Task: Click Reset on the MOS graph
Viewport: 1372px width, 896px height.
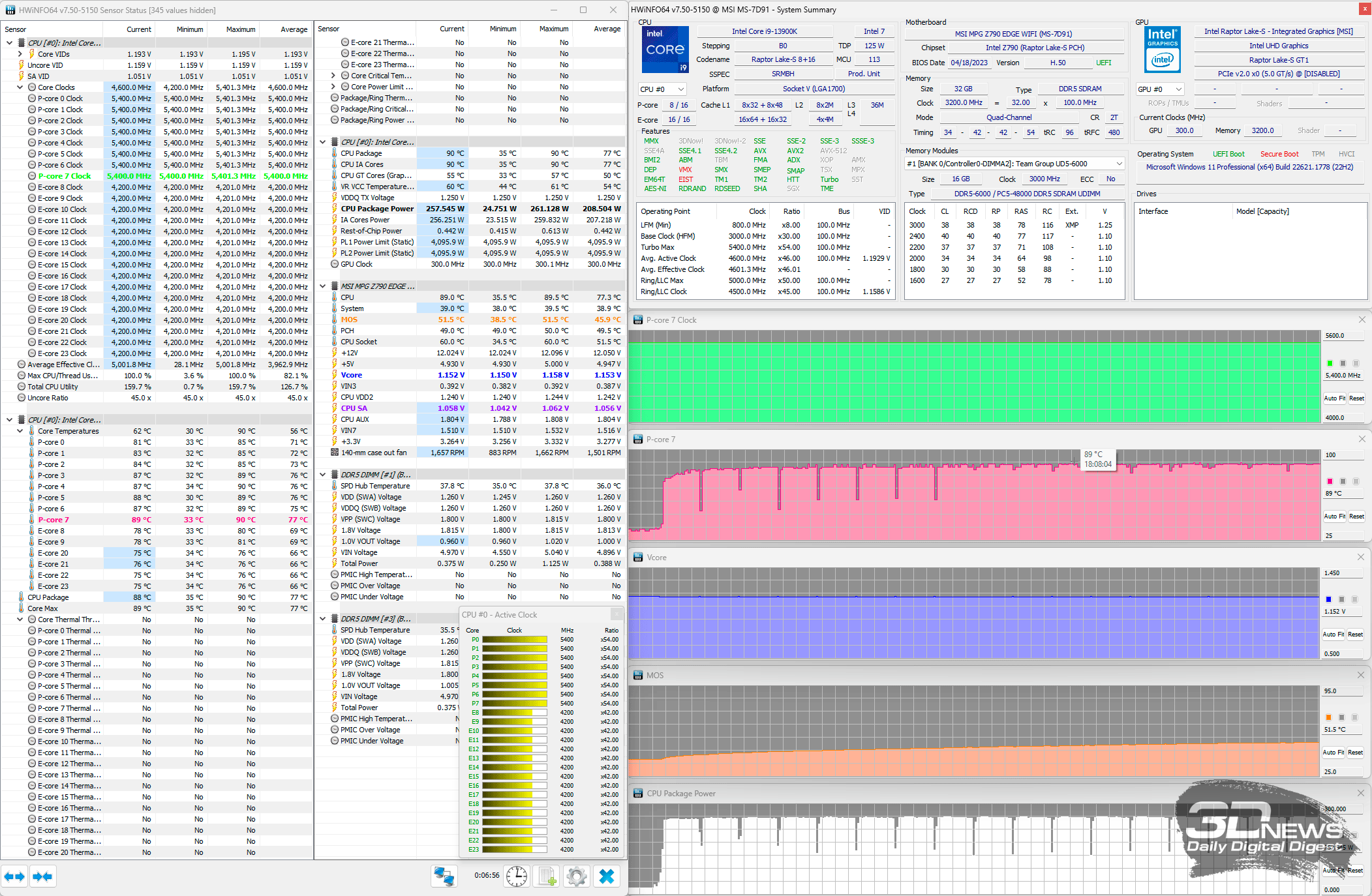Action: click(1355, 753)
